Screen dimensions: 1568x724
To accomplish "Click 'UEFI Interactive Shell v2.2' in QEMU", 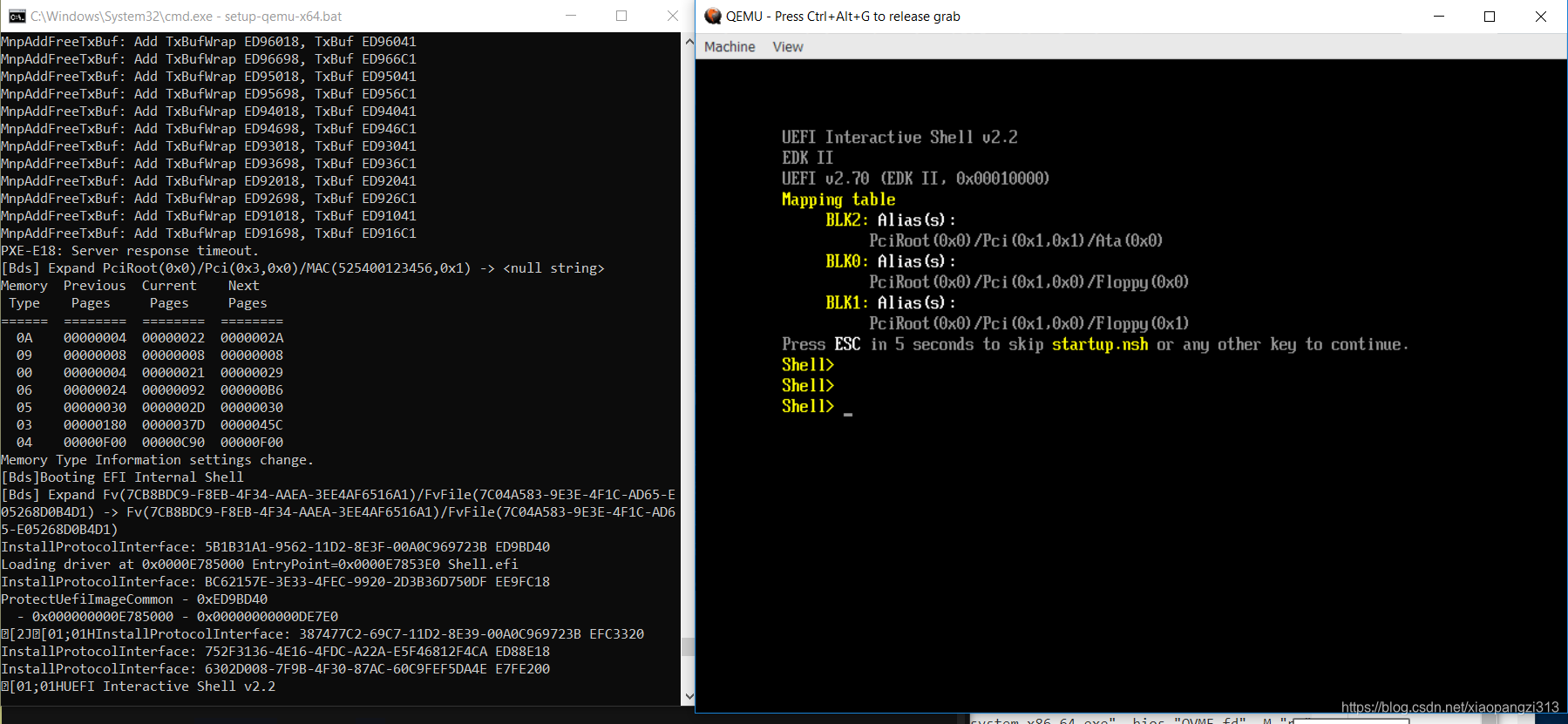I will pyautogui.click(x=899, y=137).
